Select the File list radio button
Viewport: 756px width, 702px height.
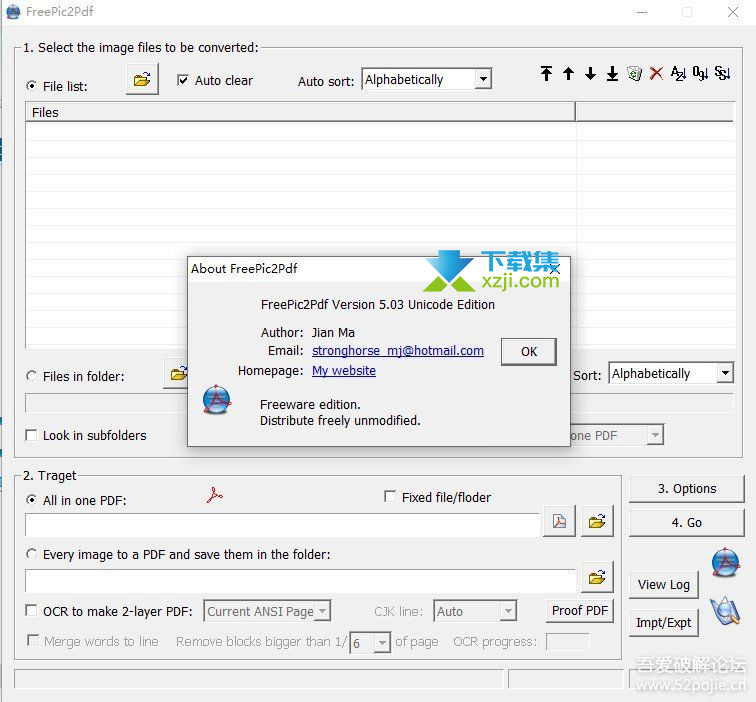coord(31,86)
